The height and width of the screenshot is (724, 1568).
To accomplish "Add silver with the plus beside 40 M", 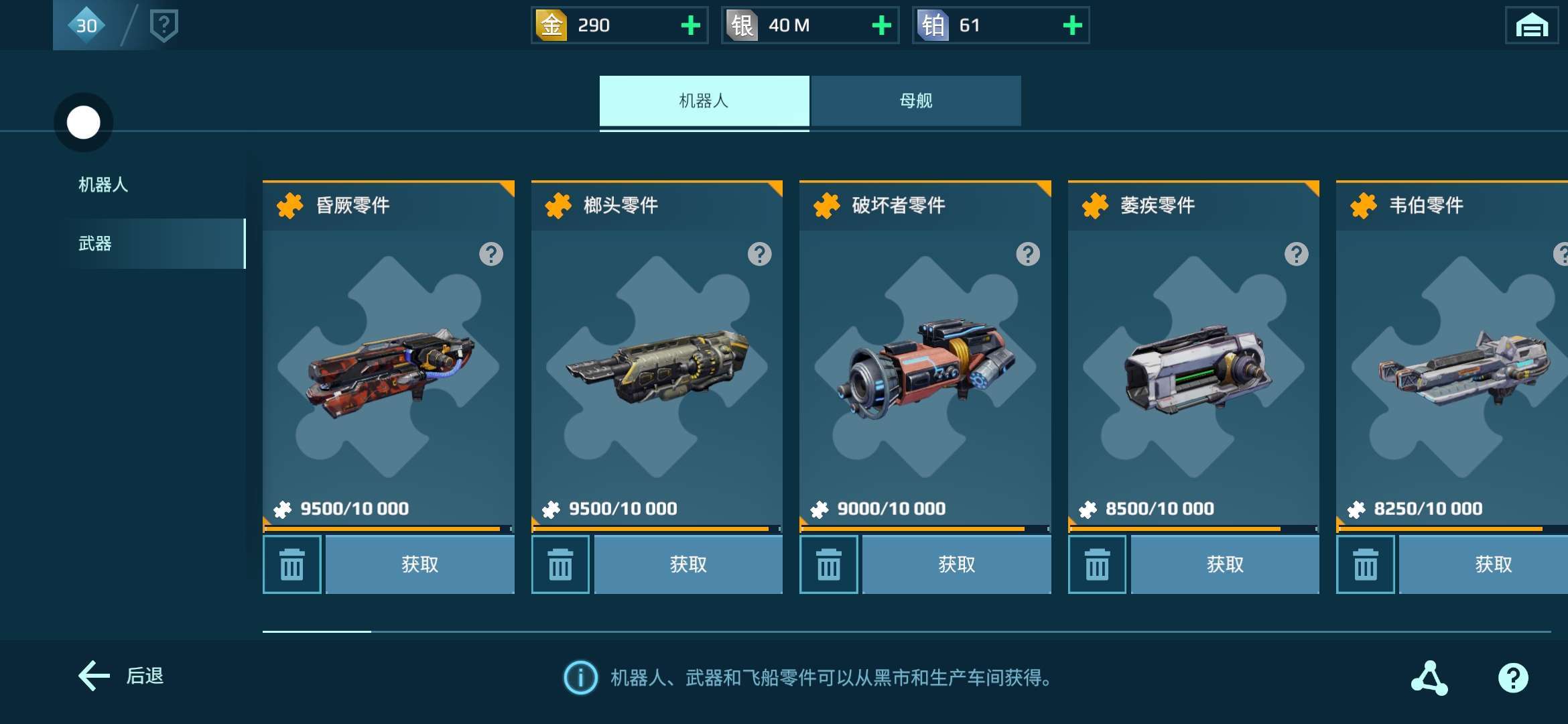I will [x=881, y=25].
